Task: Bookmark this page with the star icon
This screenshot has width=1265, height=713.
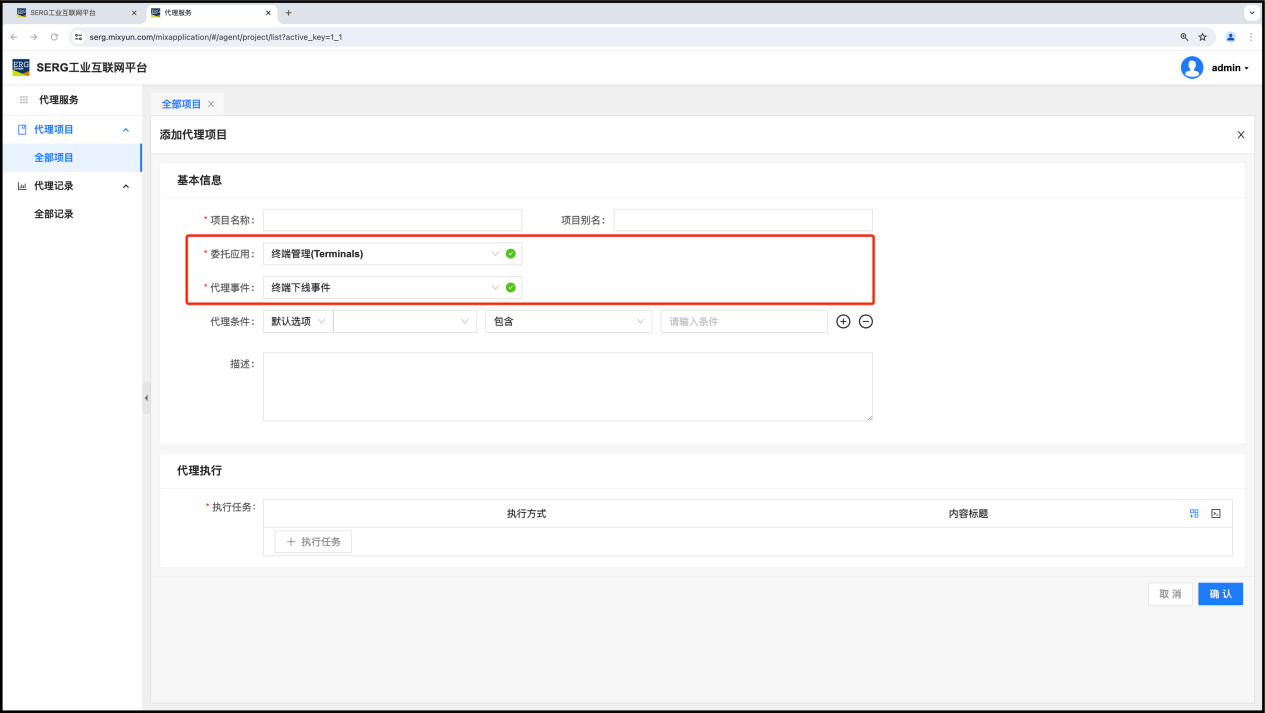Action: point(1203,37)
